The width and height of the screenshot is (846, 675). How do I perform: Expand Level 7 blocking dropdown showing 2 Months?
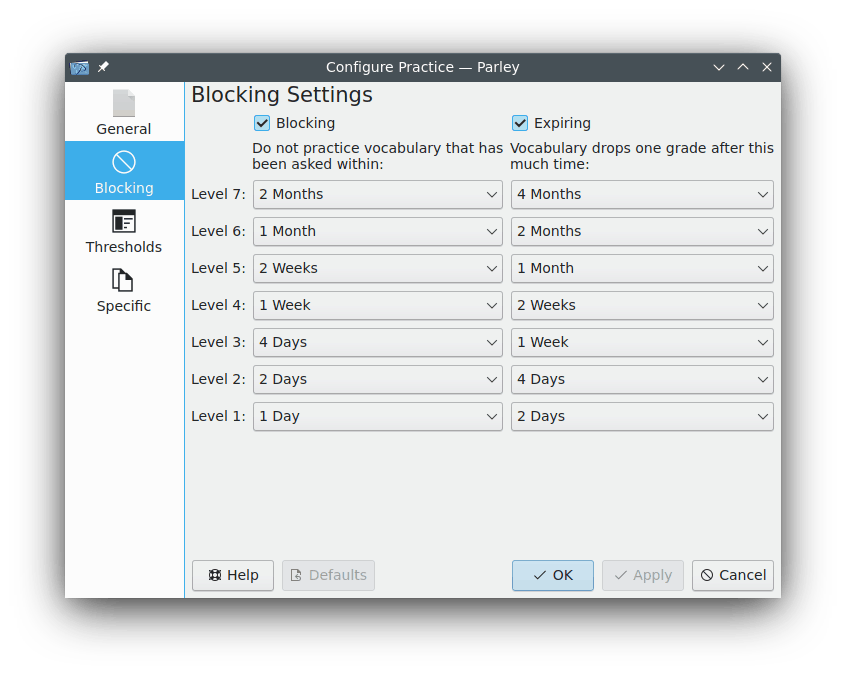pyautogui.click(x=377, y=194)
